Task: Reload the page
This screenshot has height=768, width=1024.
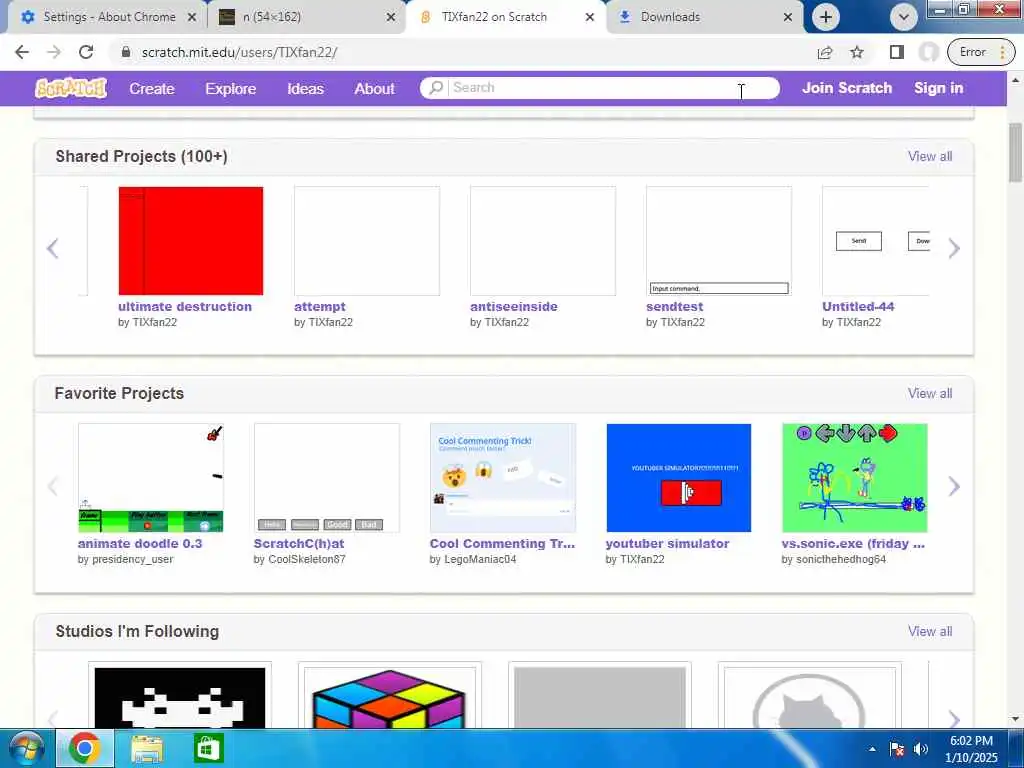Action: (x=86, y=52)
